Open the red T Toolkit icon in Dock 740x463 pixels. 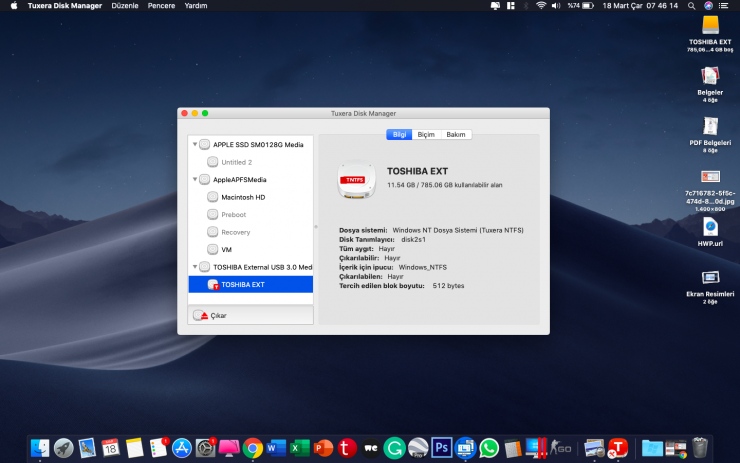coord(617,448)
